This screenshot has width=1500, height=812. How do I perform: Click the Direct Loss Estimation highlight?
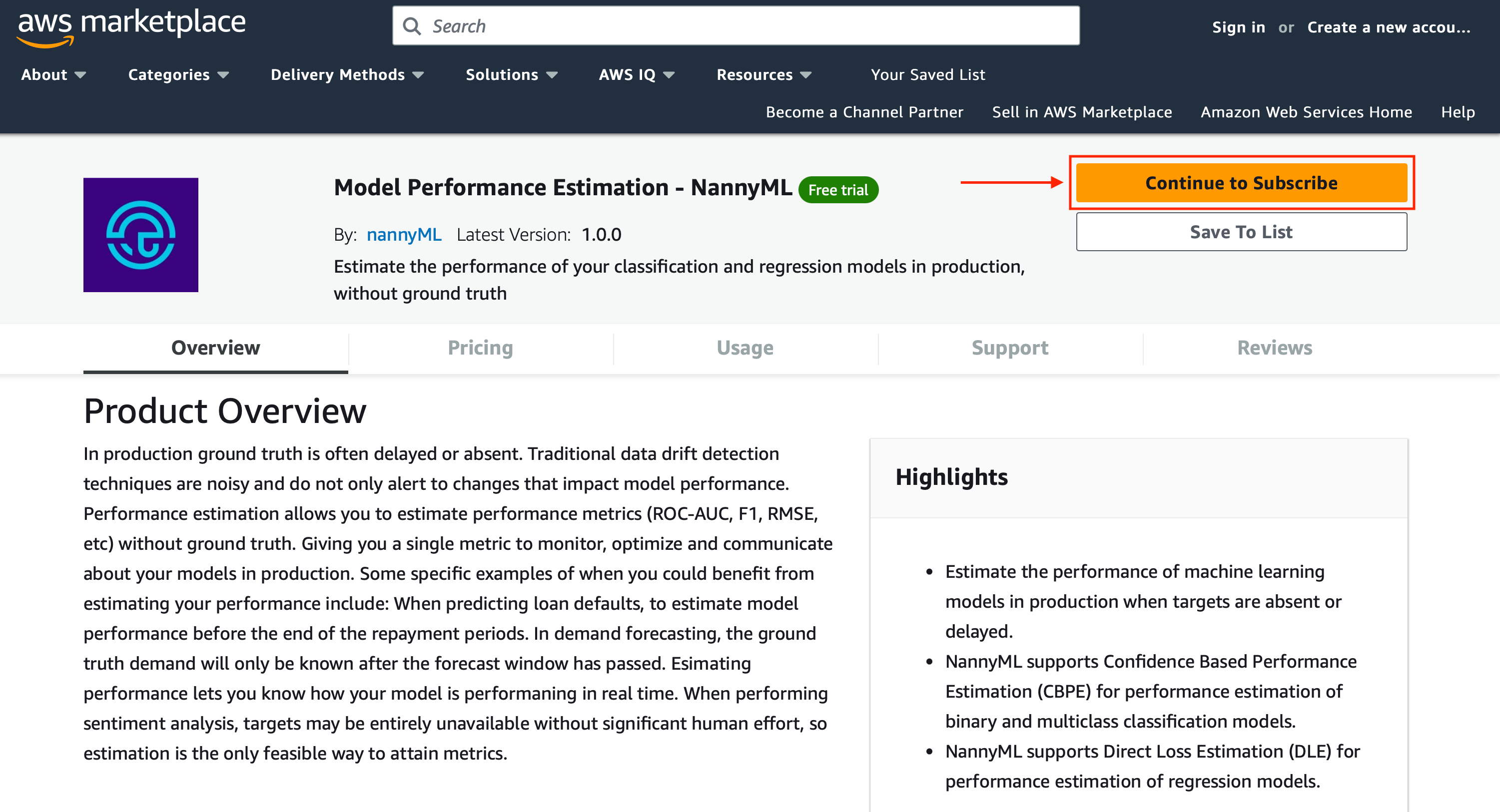click(x=1152, y=766)
